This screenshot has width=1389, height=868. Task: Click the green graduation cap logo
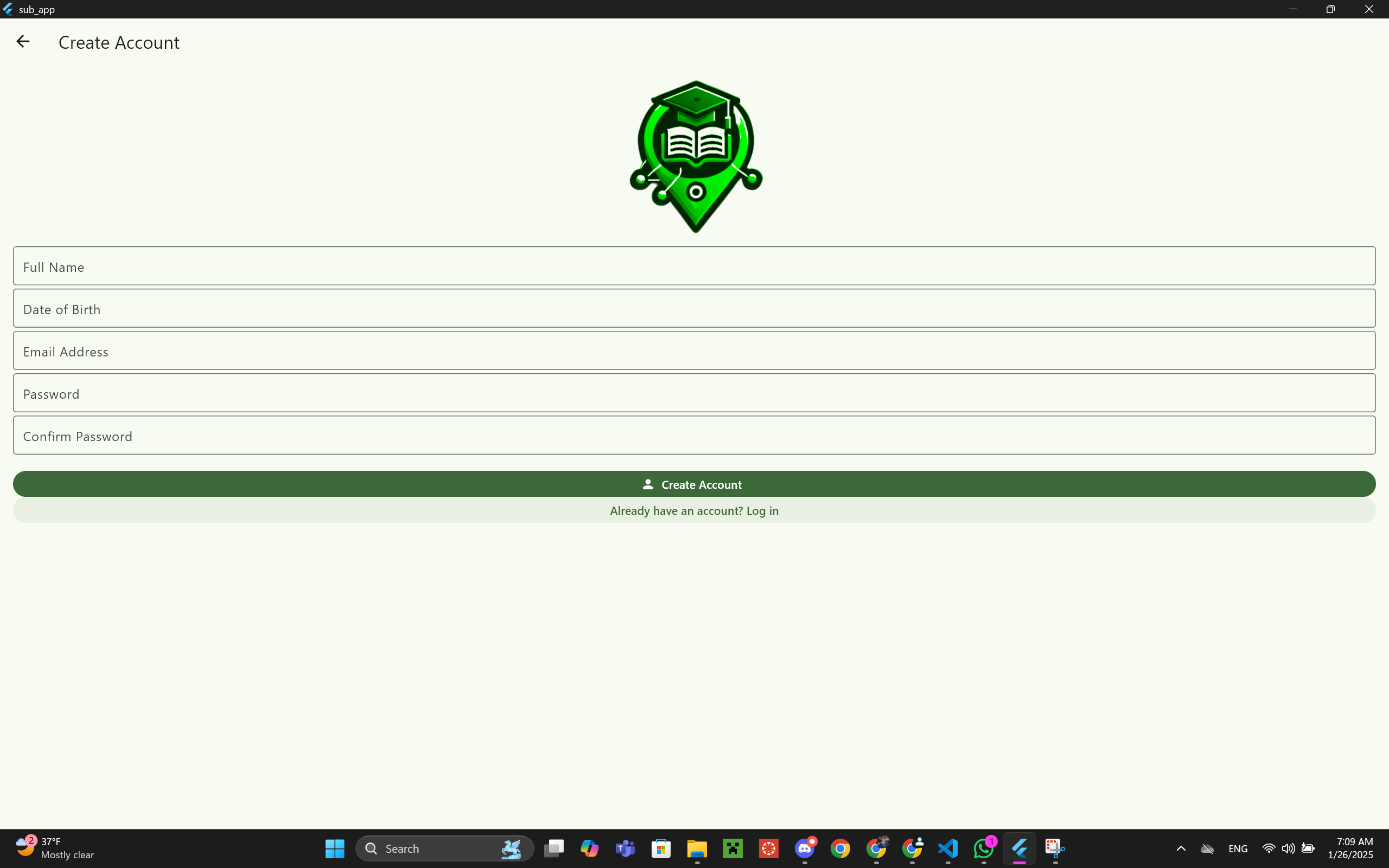pyautogui.click(x=695, y=156)
